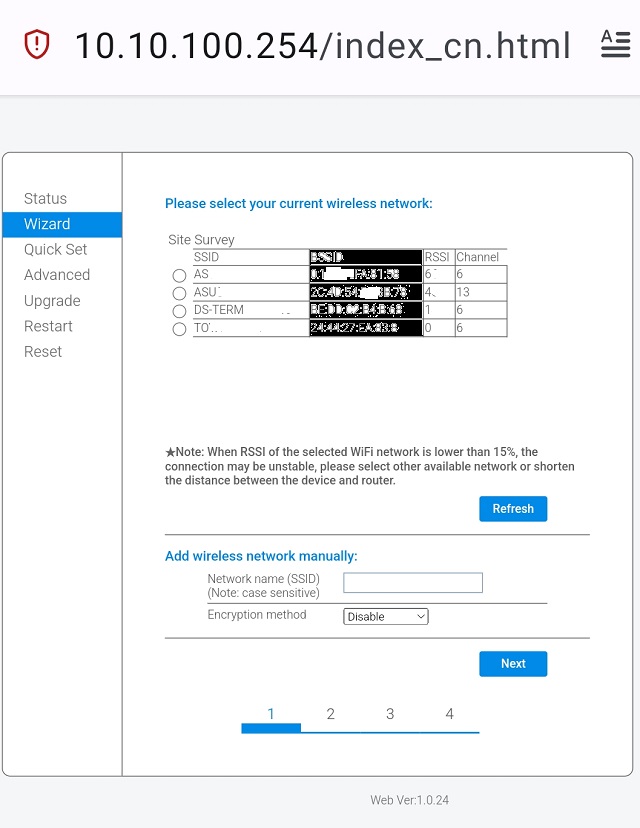Open the Status menu item

(46, 199)
